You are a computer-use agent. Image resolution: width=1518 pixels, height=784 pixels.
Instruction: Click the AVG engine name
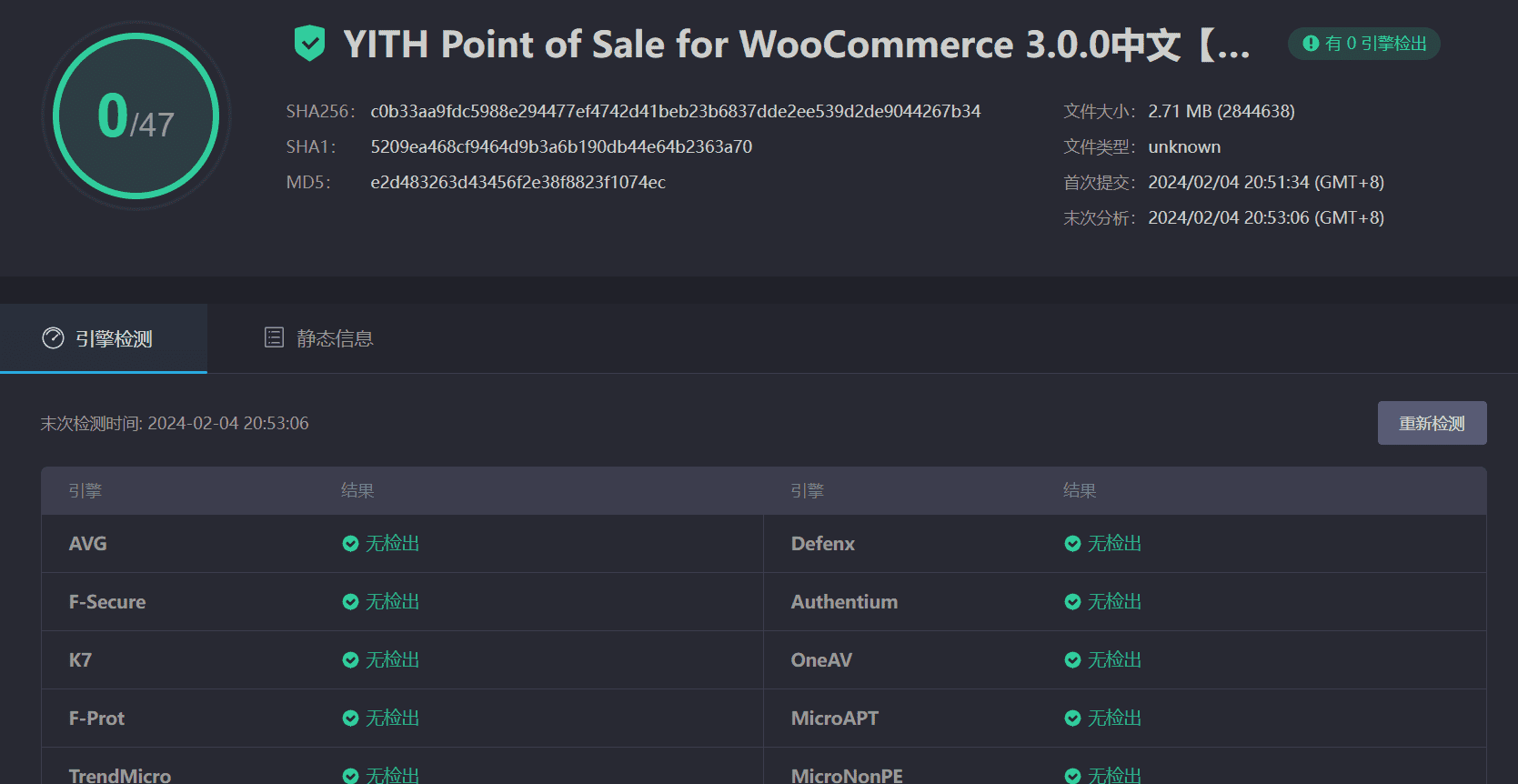tap(87, 544)
